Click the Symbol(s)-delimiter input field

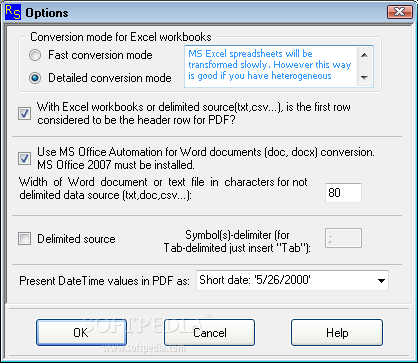[x=343, y=238]
